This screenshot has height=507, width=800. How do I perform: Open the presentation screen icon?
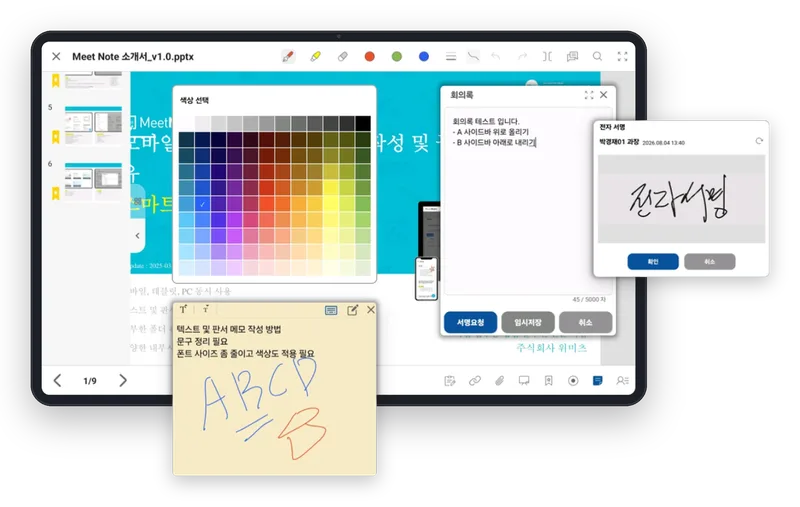524,381
